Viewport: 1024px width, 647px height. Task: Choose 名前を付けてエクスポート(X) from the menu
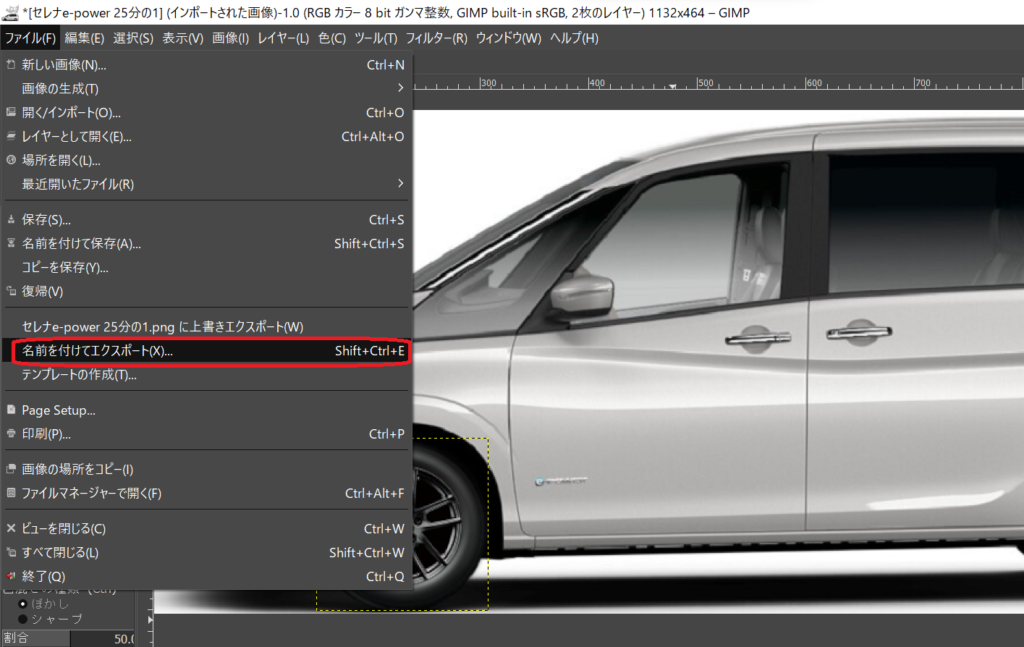tap(98, 352)
